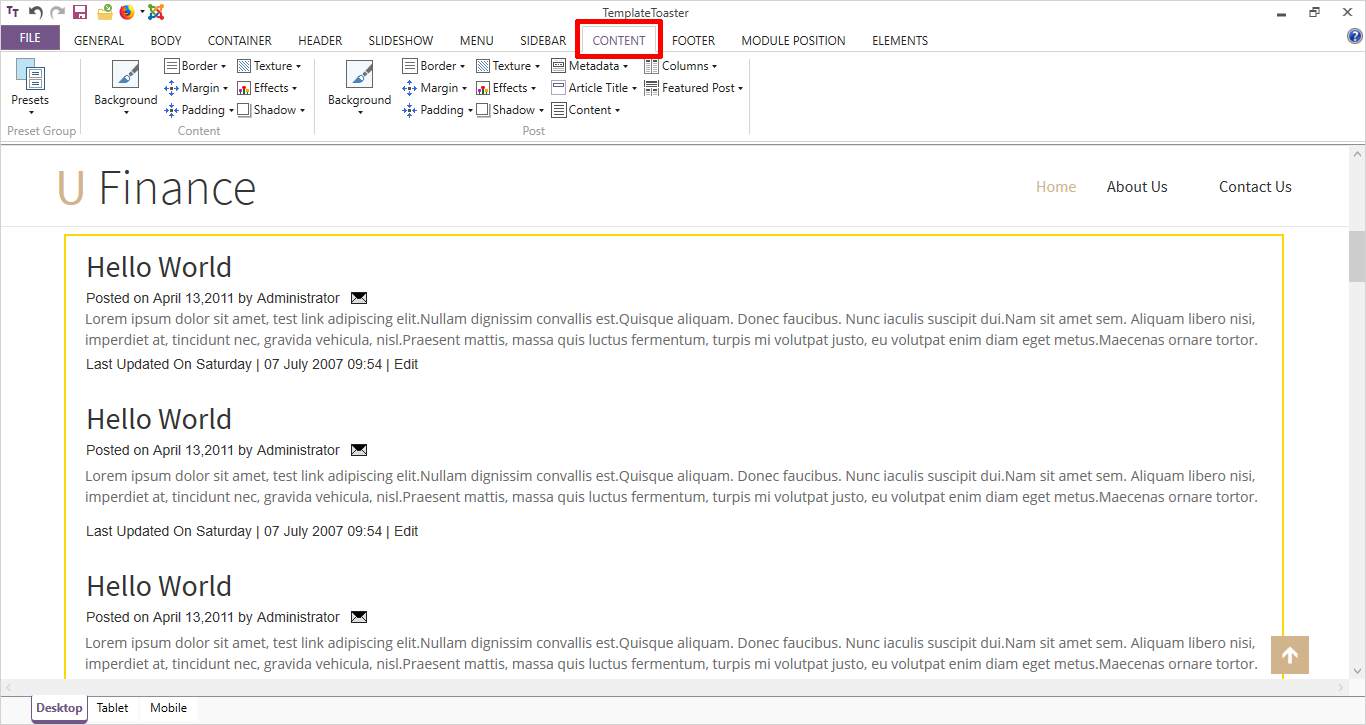
Task: Switch to the SLIDESHOW ribbon tab
Action: [400, 41]
